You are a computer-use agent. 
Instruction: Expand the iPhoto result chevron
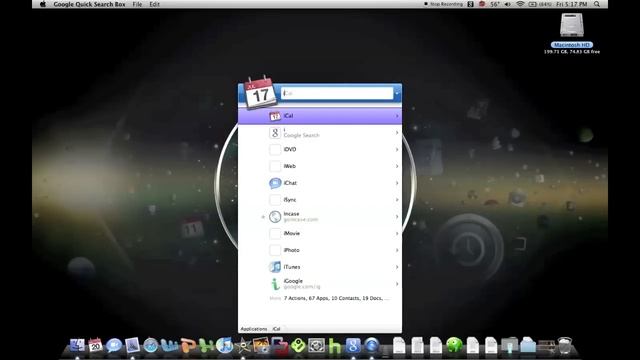397,250
